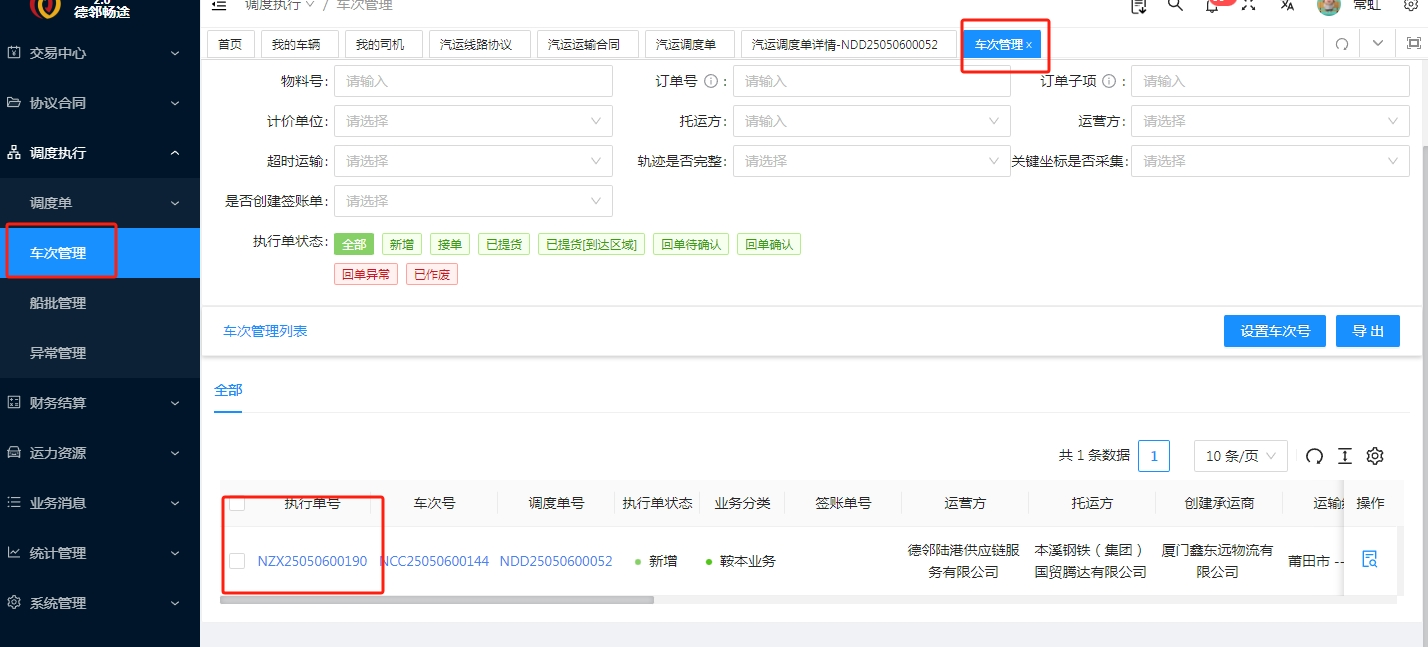The image size is (1428, 647).
Task: Open the user avatar menu
Action: [x=1329, y=5]
